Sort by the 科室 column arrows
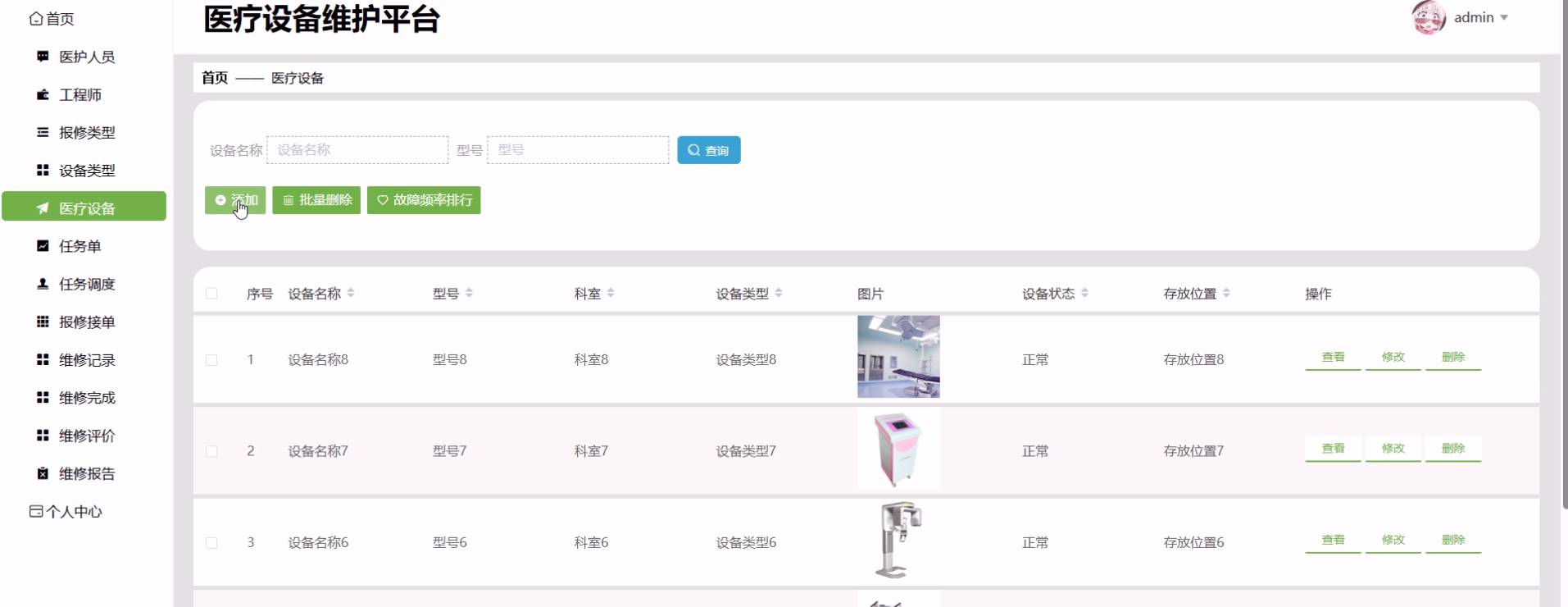Screen dimensions: 1568x607 coord(611,293)
